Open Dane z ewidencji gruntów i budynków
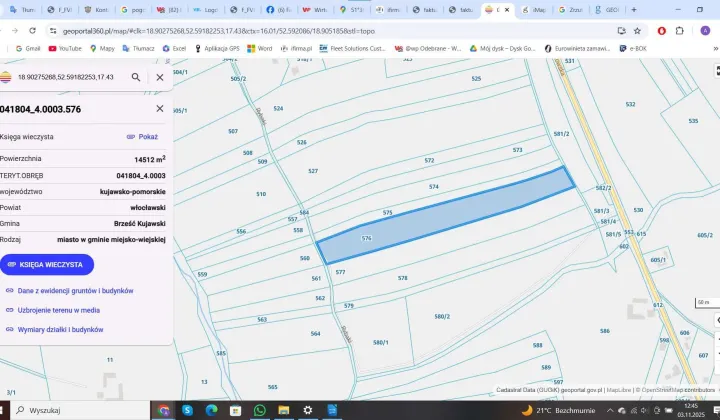The image size is (720, 420). [75, 291]
